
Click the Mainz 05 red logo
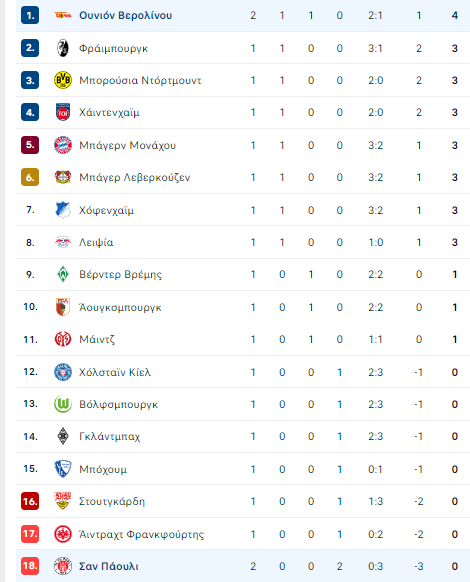(x=63, y=339)
